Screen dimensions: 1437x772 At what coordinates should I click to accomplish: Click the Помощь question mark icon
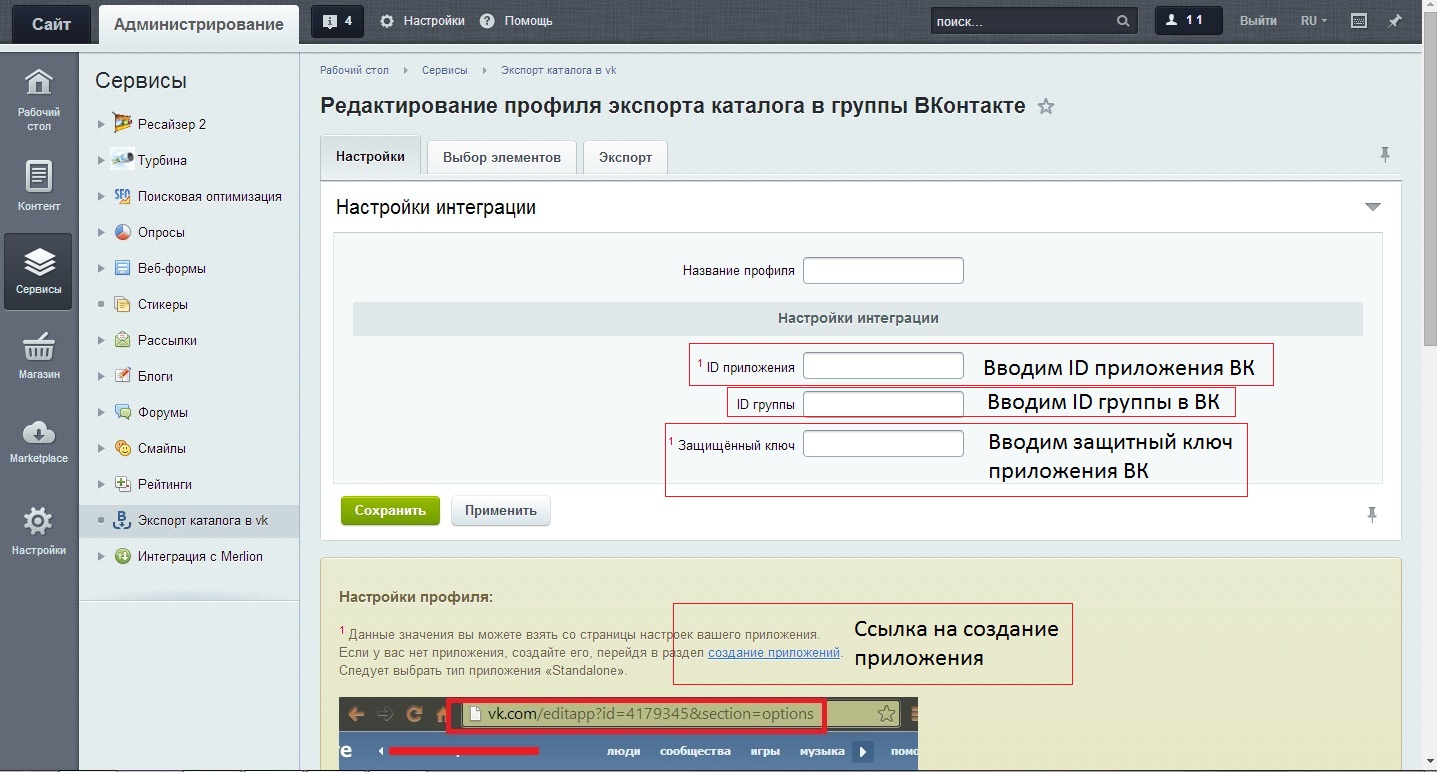click(486, 19)
